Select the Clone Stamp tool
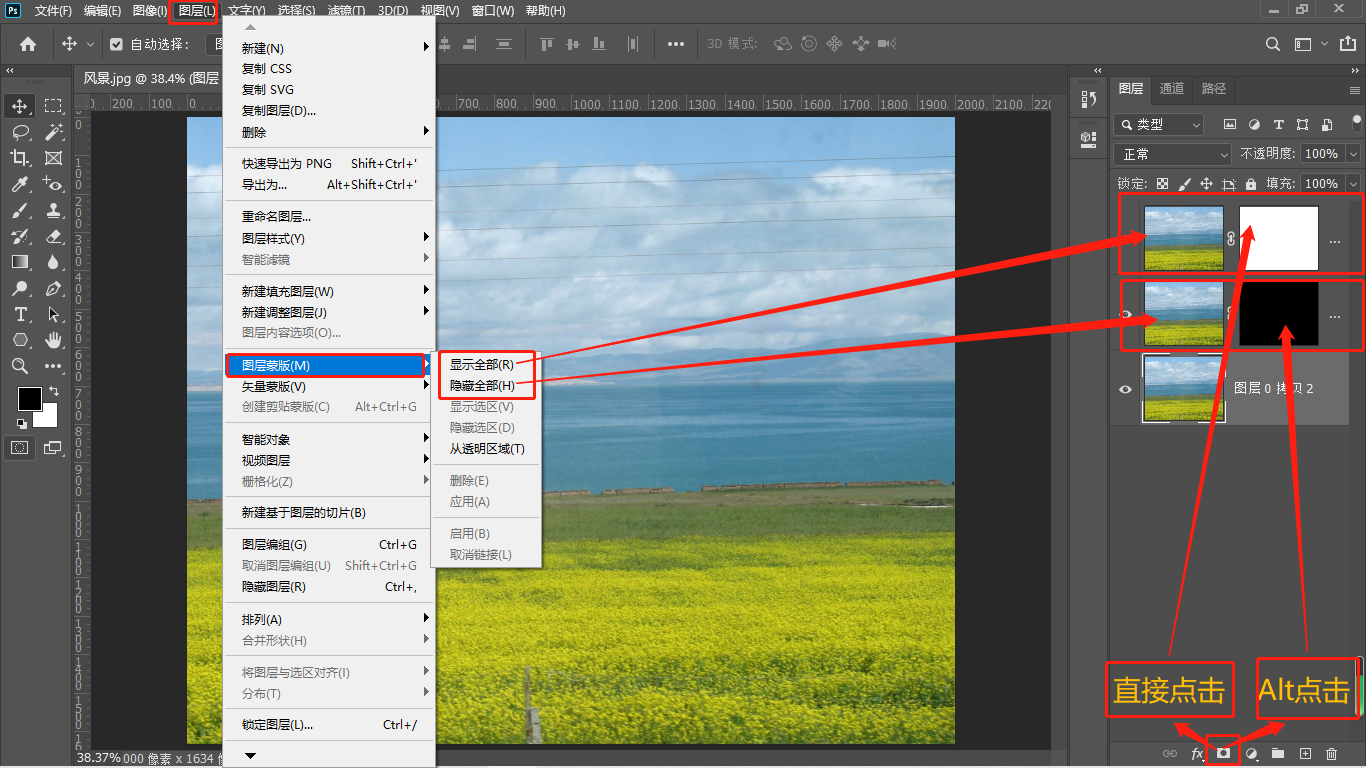The image size is (1366, 768). pyautogui.click(x=53, y=210)
